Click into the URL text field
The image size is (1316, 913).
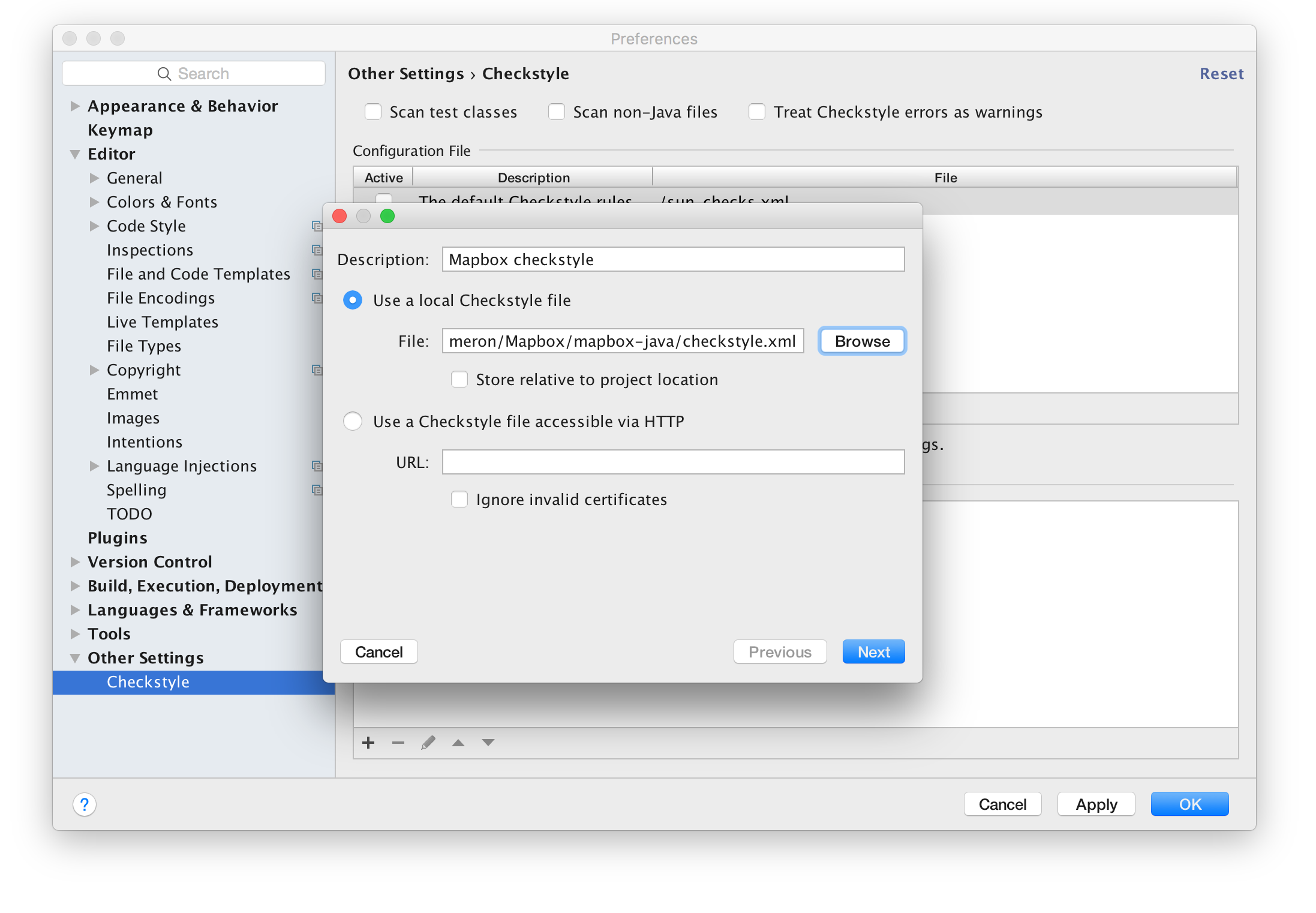tap(673, 462)
